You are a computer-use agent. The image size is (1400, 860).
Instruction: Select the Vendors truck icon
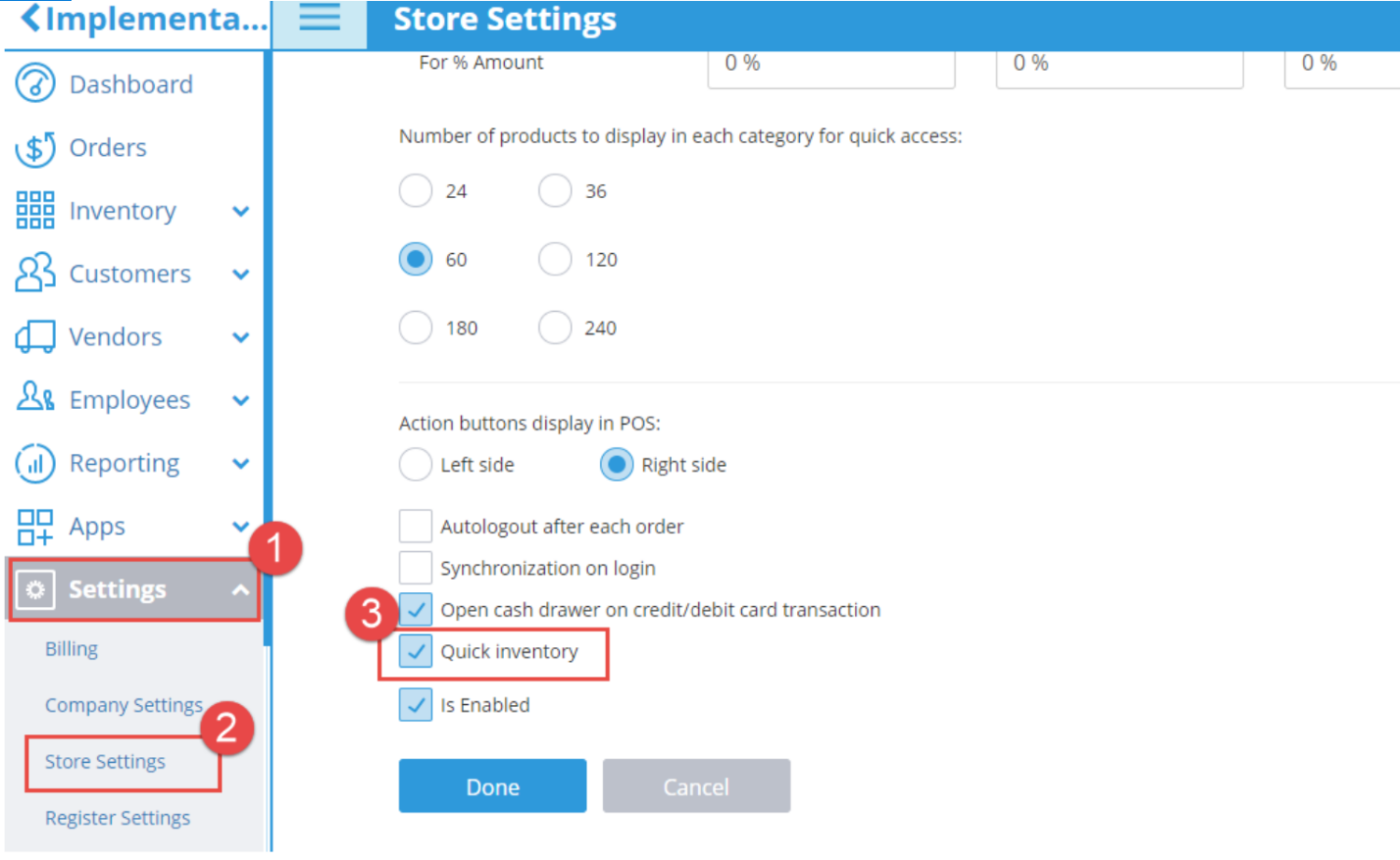coord(35,336)
